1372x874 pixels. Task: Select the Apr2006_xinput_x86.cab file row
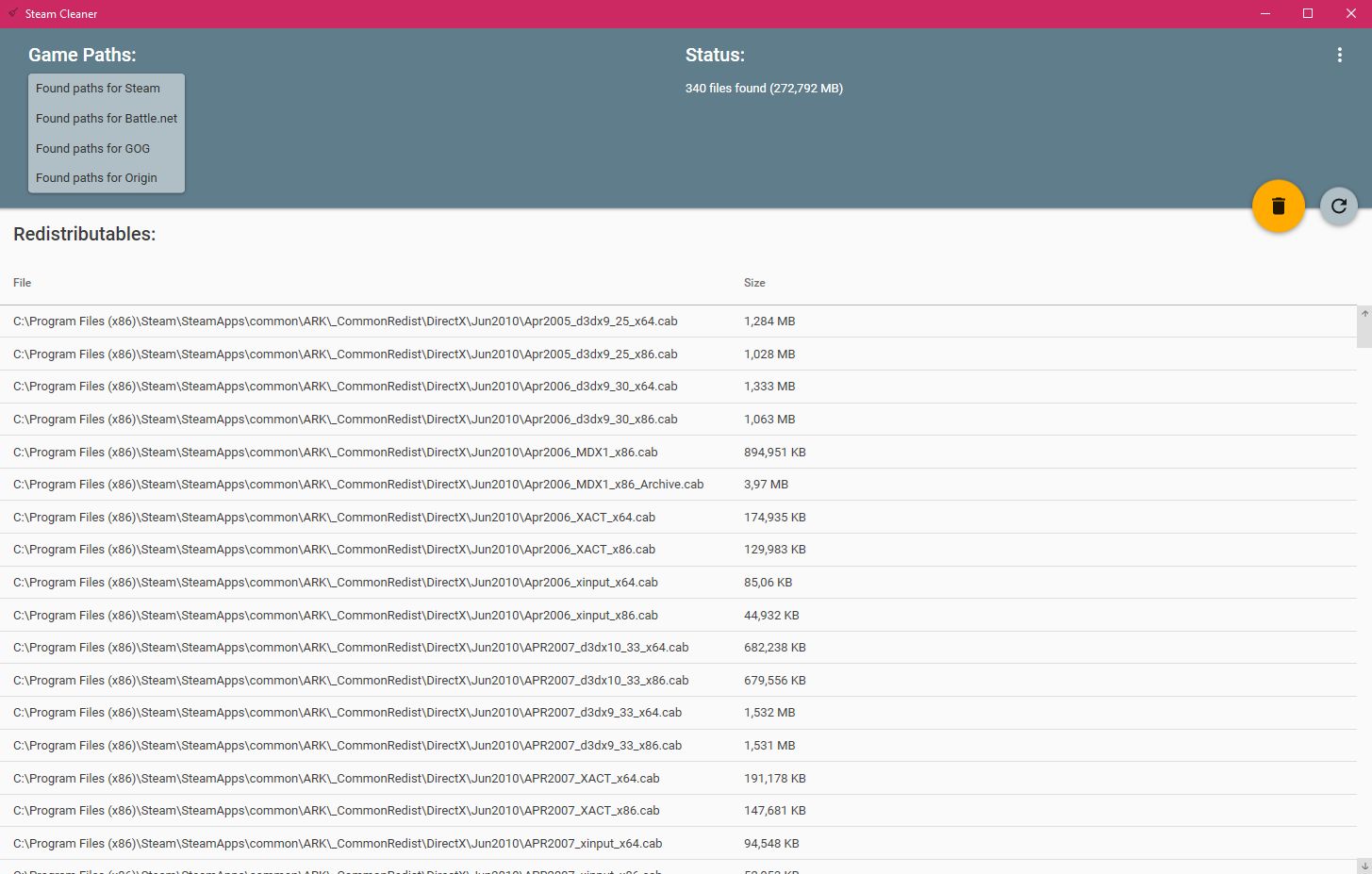click(x=678, y=616)
